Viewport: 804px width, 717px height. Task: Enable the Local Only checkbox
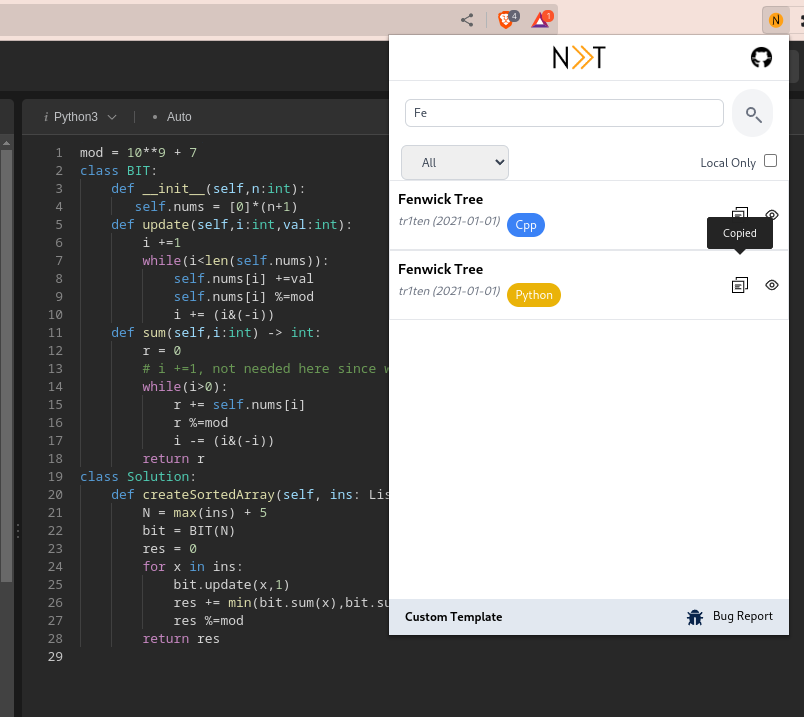(x=770, y=161)
